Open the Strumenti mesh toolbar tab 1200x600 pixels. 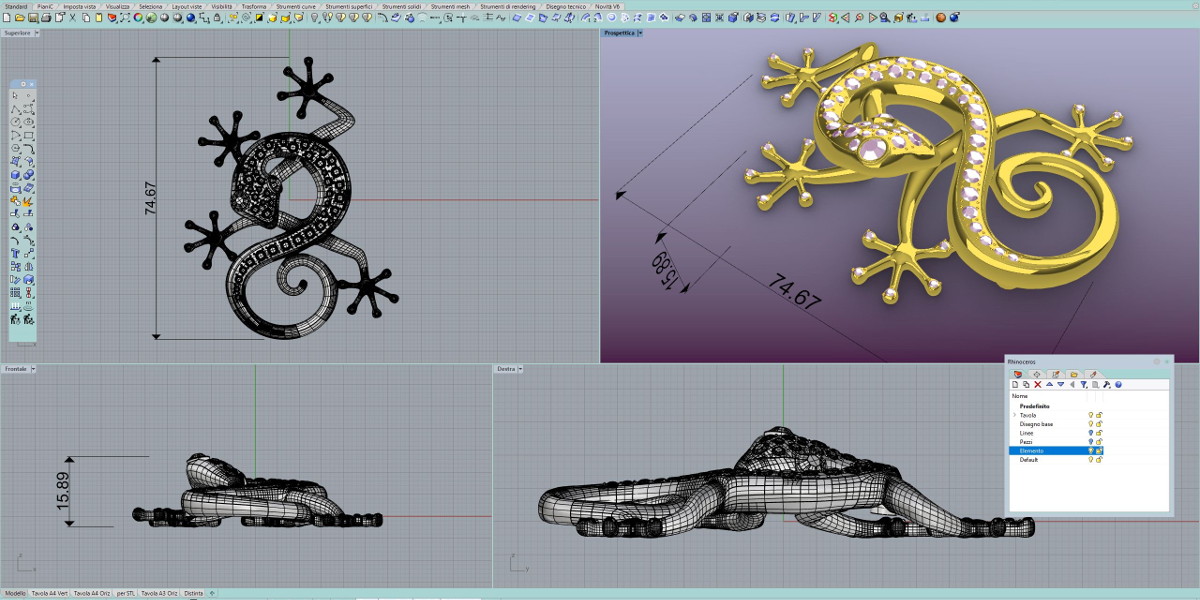coord(450,6)
